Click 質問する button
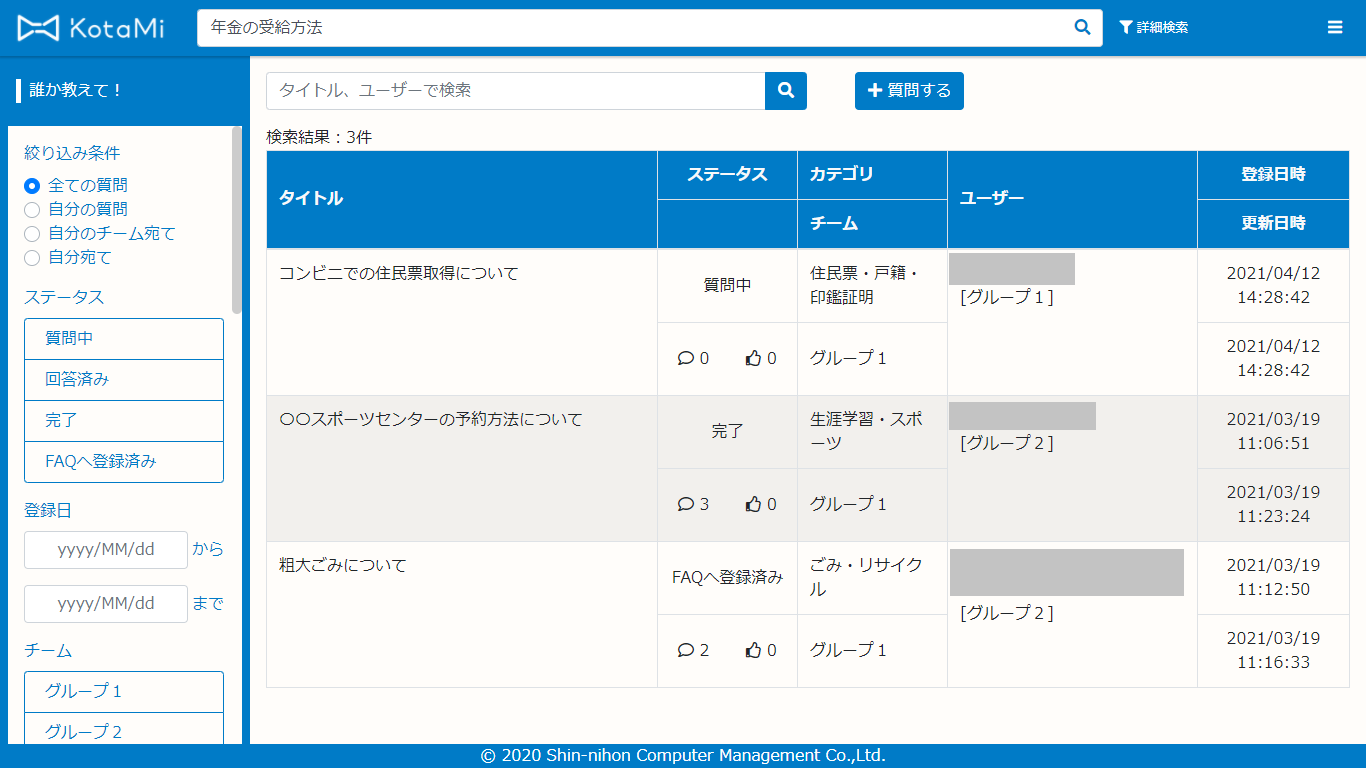The width and height of the screenshot is (1366, 768). coord(909,91)
